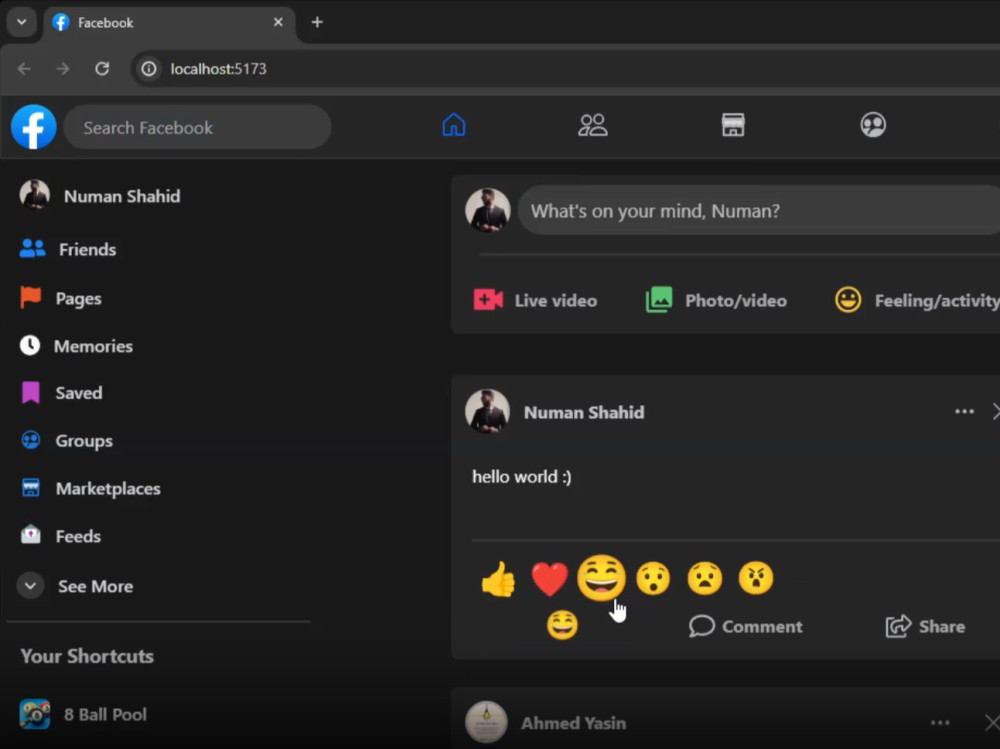Select the Wow surprised reaction
The width and height of the screenshot is (1000, 749).
point(653,579)
